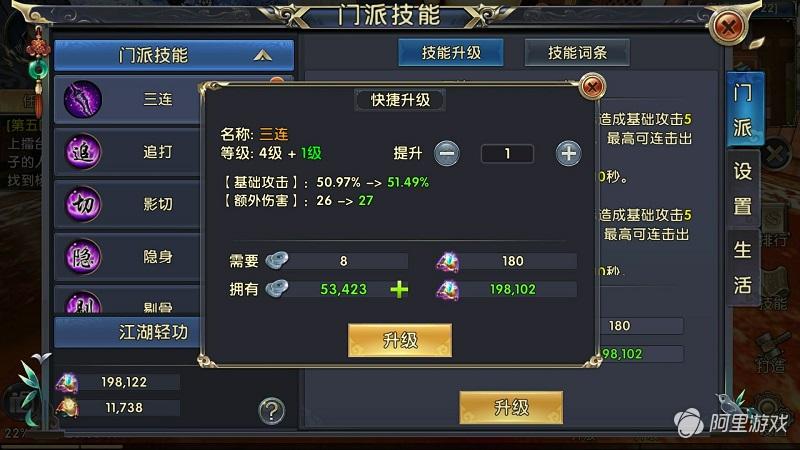The image size is (800, 450).
Task: Click the bottom 升级 button behind dialog
Action: coord(511,407)
